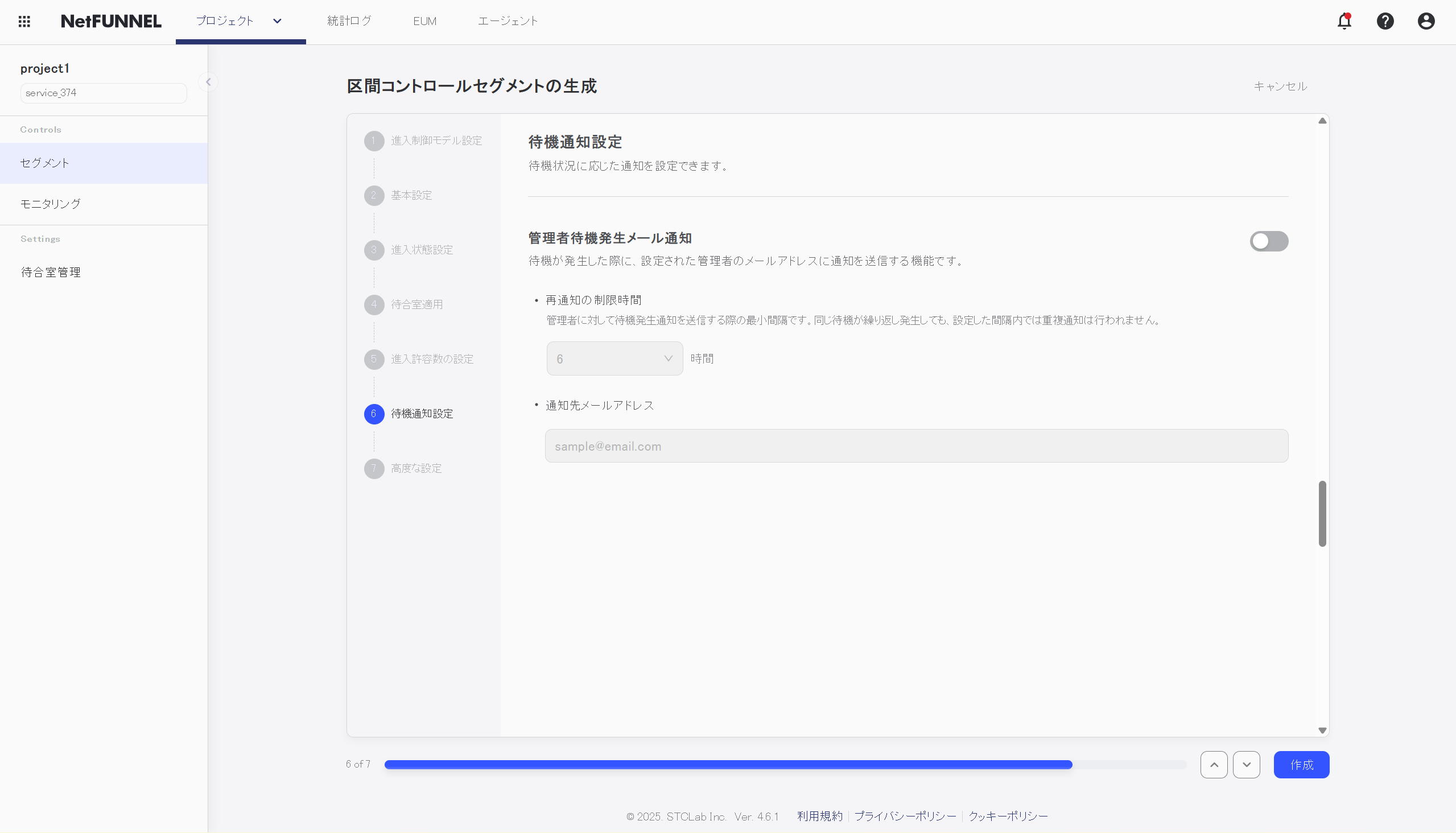The height and width of the screenshot is (833, 1456).
Task: Open the help icon
Action: (x=1385, y=21)
